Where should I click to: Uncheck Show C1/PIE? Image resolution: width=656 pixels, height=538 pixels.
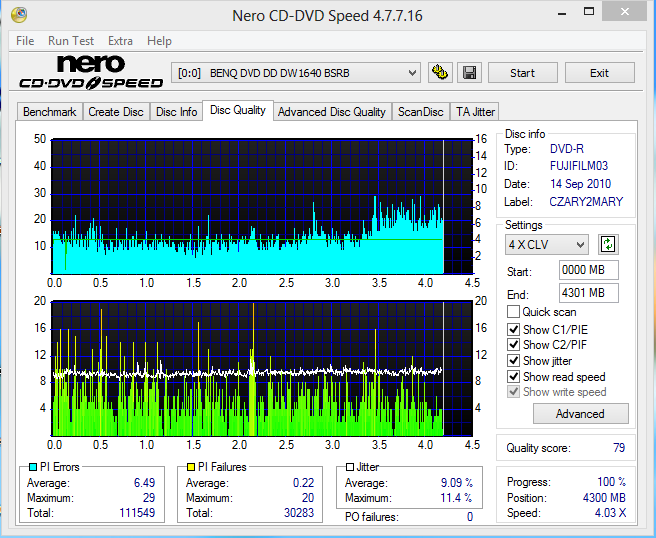(513, 330)
